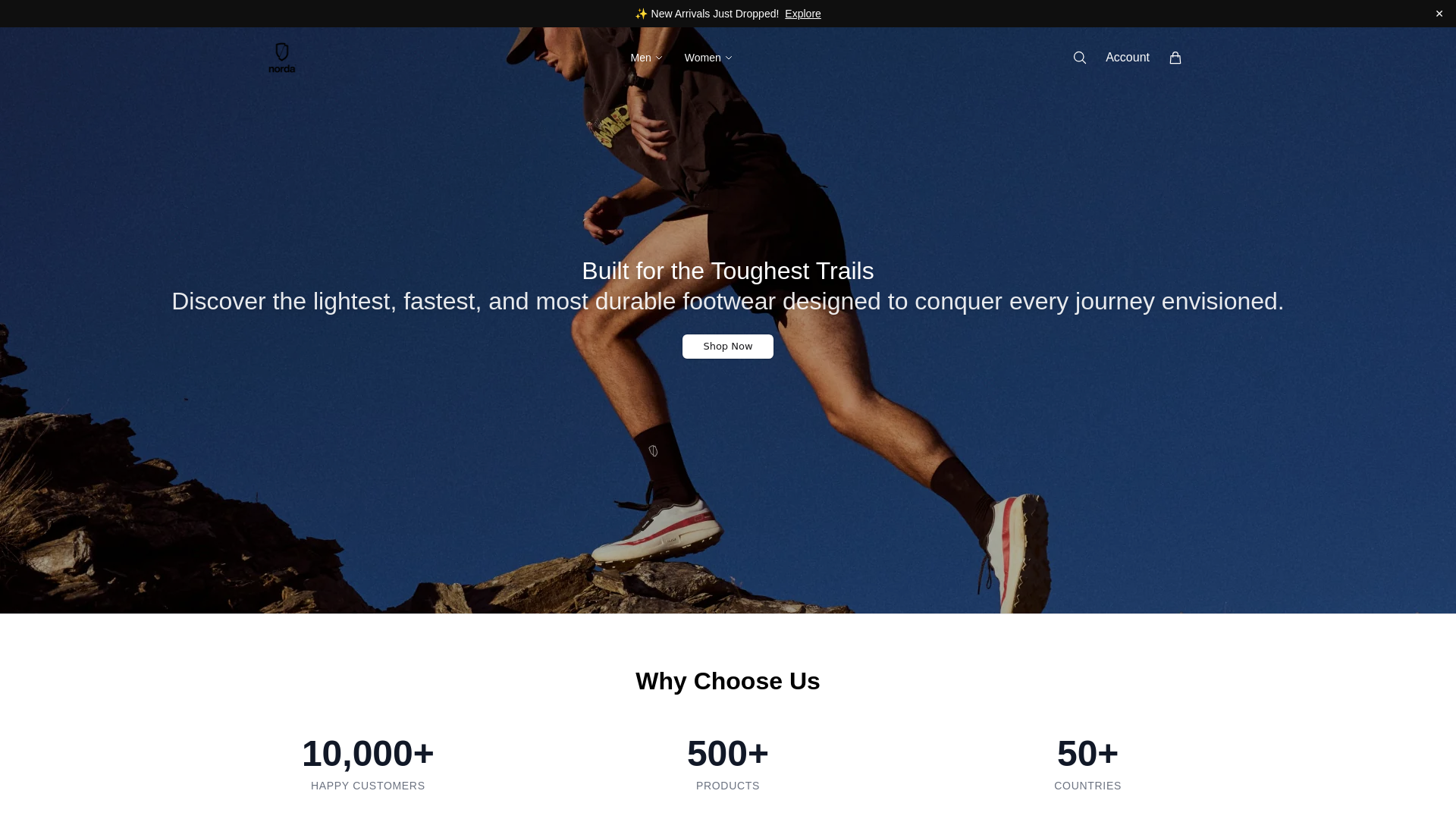1456x819 pixels.
Task: Select the hero headline Built for the Toughest Trails
Action: pyautogui.click(x=728, y=271)
